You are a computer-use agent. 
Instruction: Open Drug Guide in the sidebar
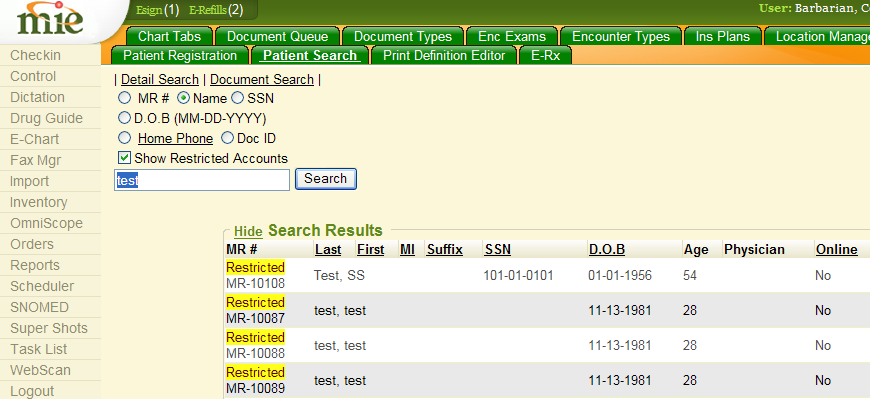point(50,118)
